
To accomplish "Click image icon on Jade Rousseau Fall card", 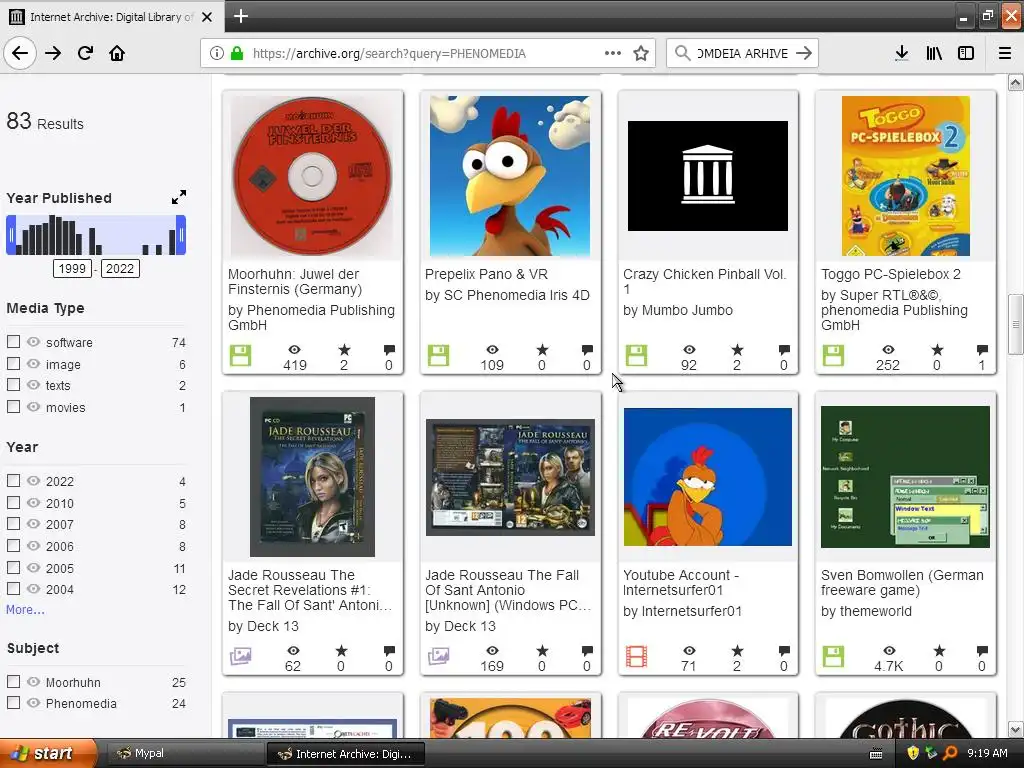I will tap(438, 656).
